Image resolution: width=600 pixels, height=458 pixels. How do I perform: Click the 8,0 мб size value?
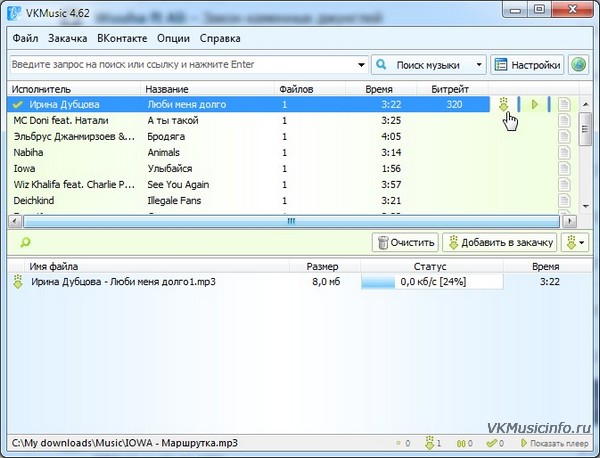[x=326, y=282]
